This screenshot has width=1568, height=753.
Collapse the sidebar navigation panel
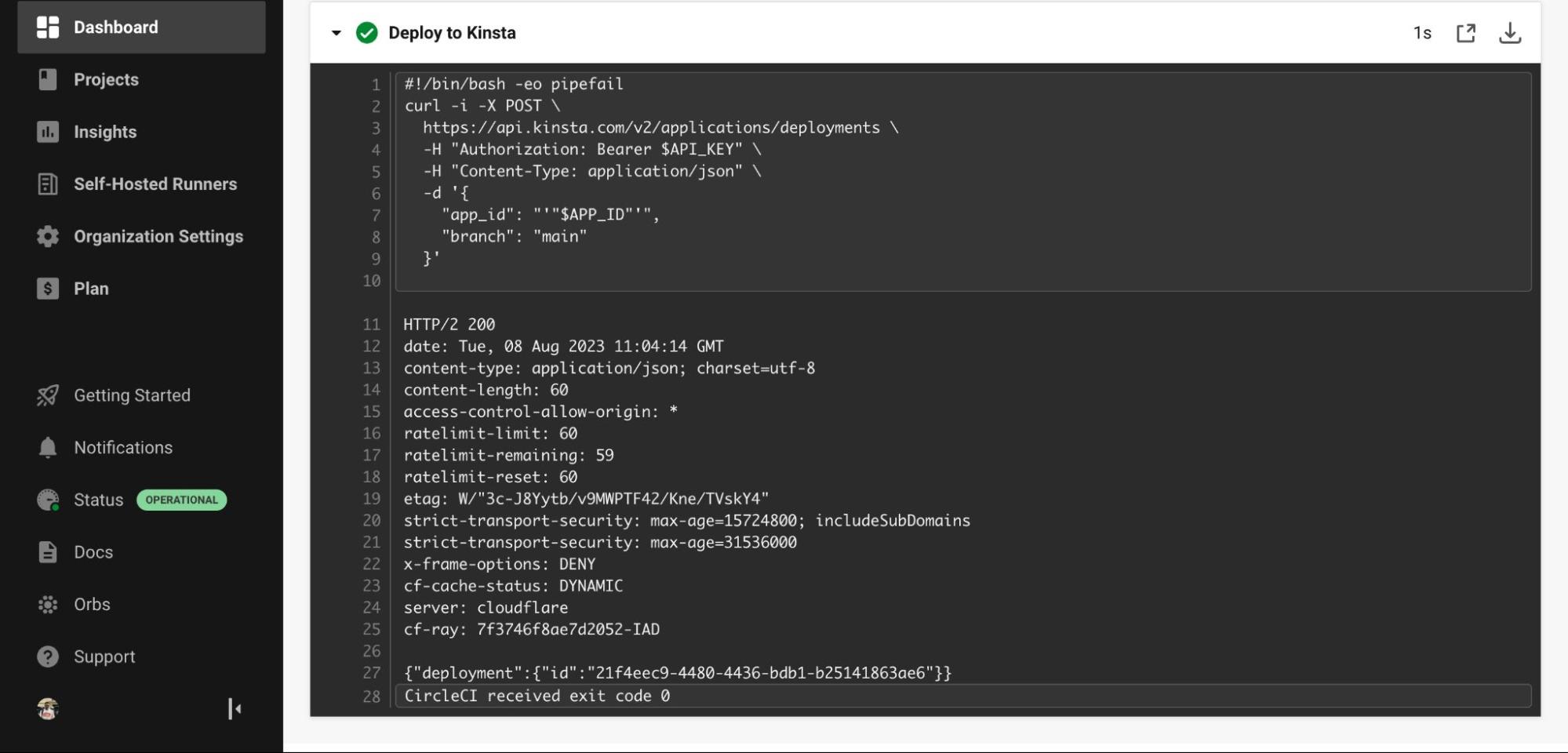coord(234,709)
